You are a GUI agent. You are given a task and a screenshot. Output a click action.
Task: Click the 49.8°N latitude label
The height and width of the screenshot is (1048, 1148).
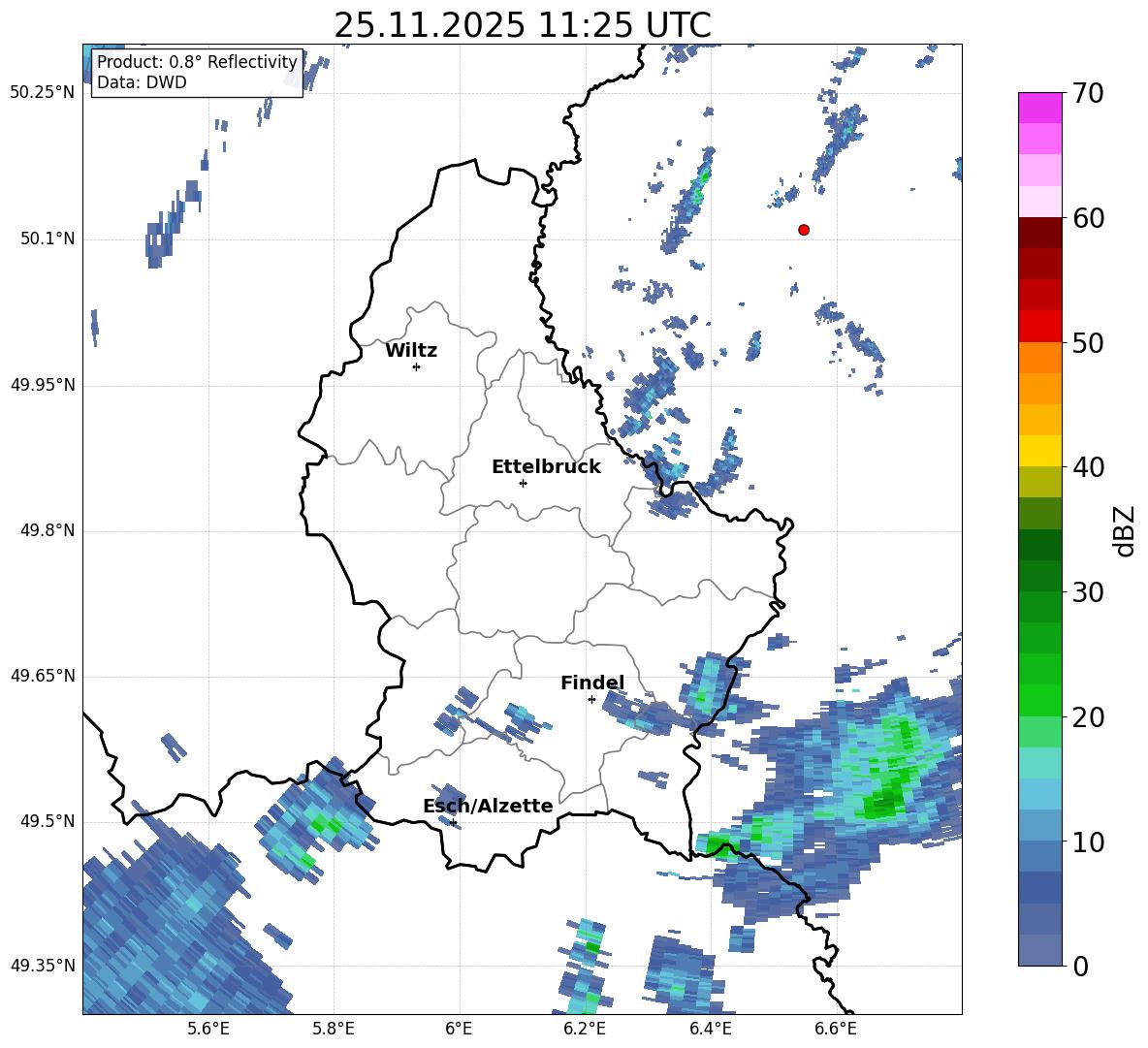click(x=47, y=530)
